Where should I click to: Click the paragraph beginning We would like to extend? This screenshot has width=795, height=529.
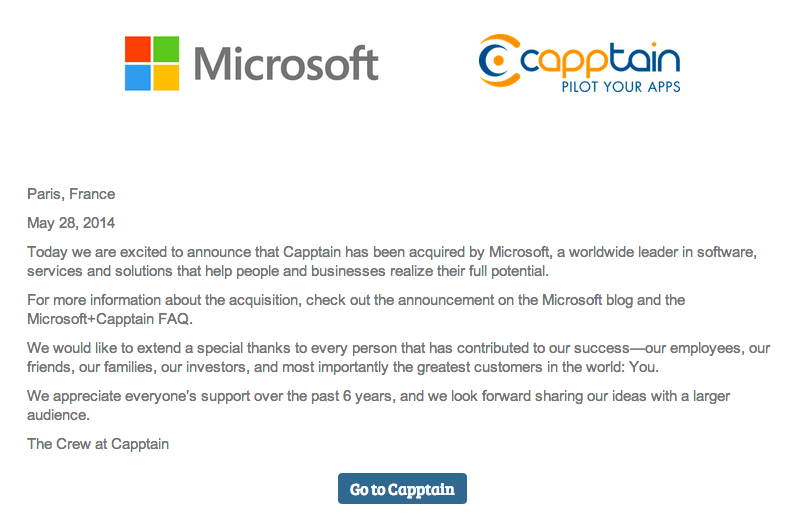coord(399,358)
